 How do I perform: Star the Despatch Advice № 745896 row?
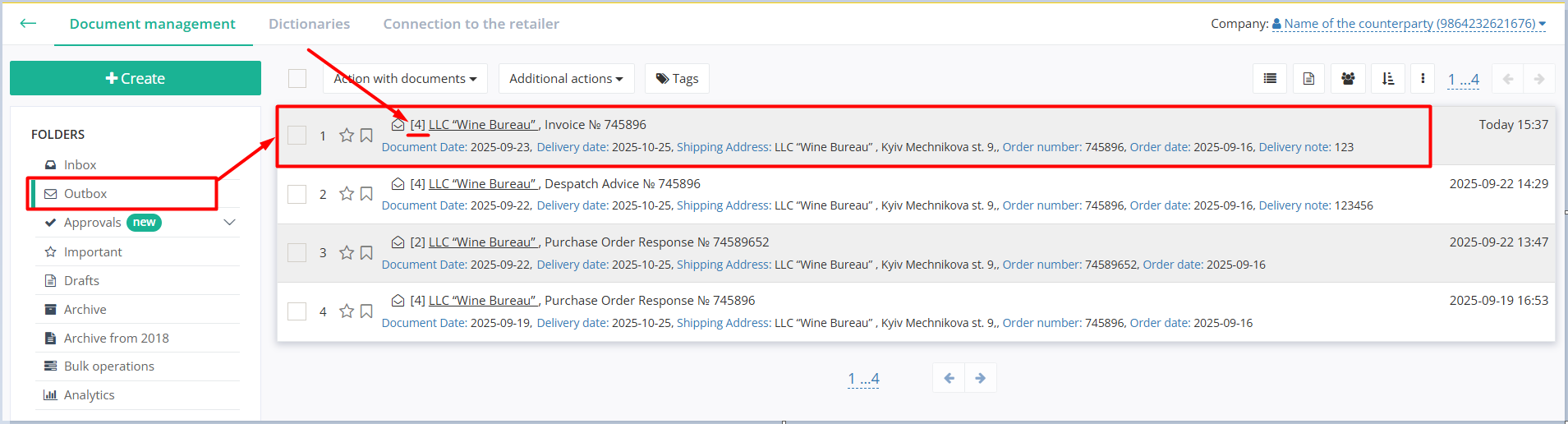(x=347, y=194)
